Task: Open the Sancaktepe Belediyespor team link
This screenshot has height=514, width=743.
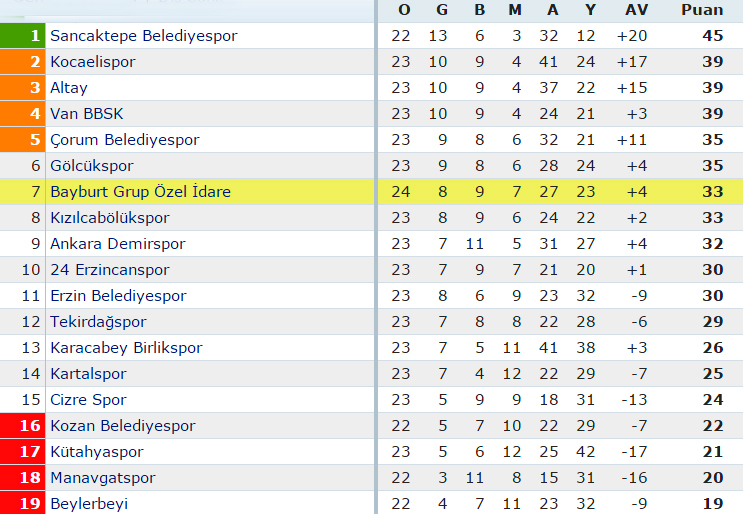Action: click(144, 36)
